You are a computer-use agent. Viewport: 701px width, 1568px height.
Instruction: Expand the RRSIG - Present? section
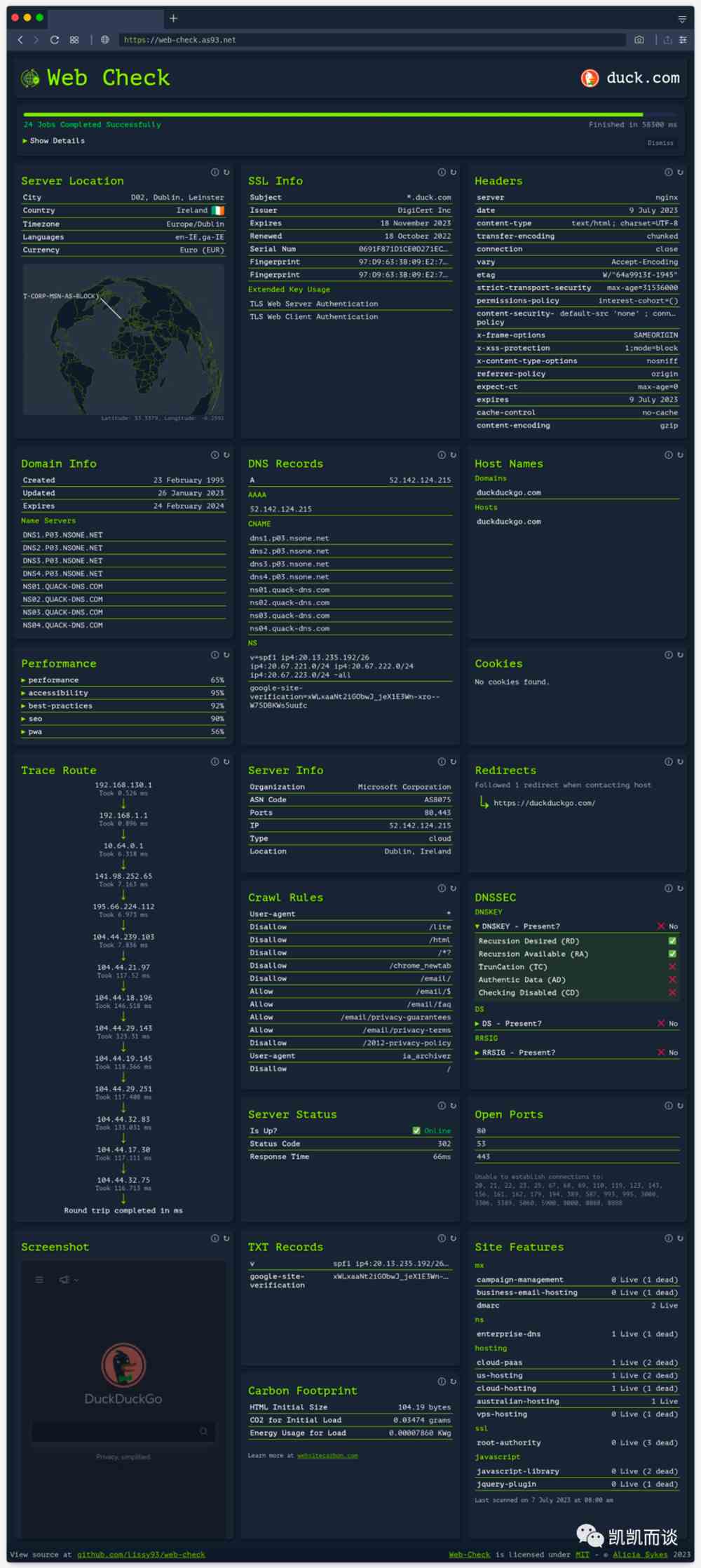tap(577, 1053)
